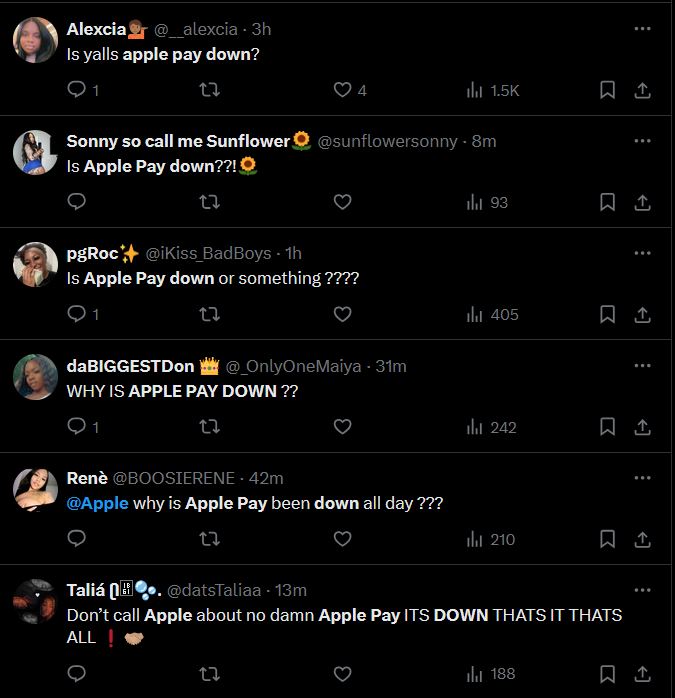View analytics on Renè's tweet showing 210
The image size is (675, 698).
(491, 539)
